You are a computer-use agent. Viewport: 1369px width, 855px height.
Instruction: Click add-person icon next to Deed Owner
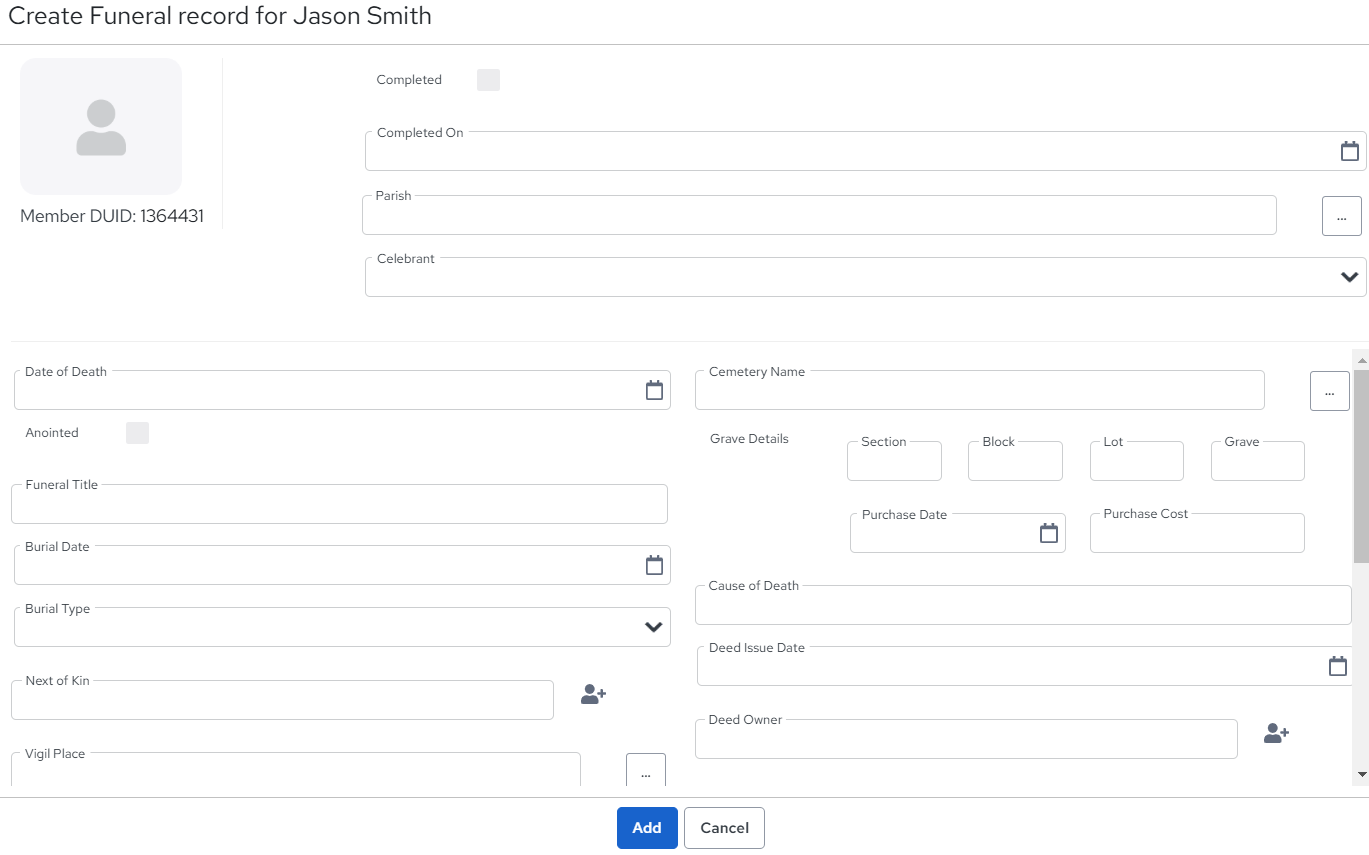[1276, 733]
